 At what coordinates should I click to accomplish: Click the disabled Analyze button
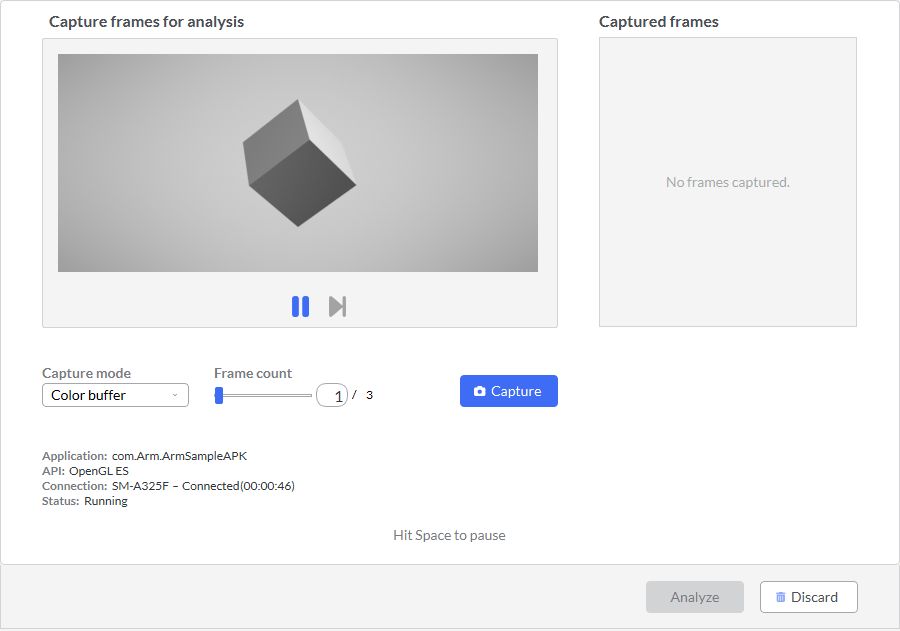[x=695, y=597]
